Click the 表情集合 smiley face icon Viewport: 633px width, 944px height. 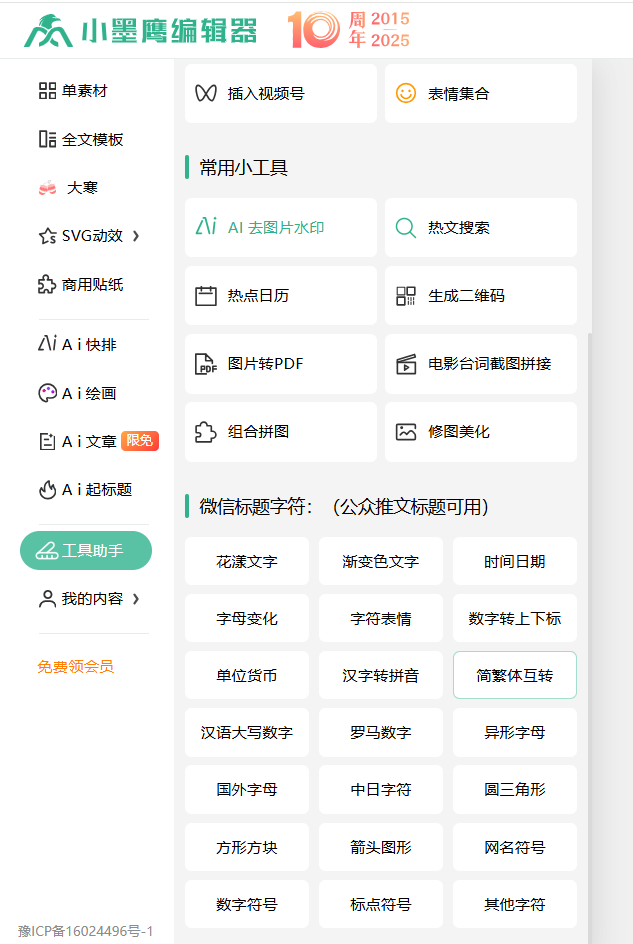pos(406,93)
